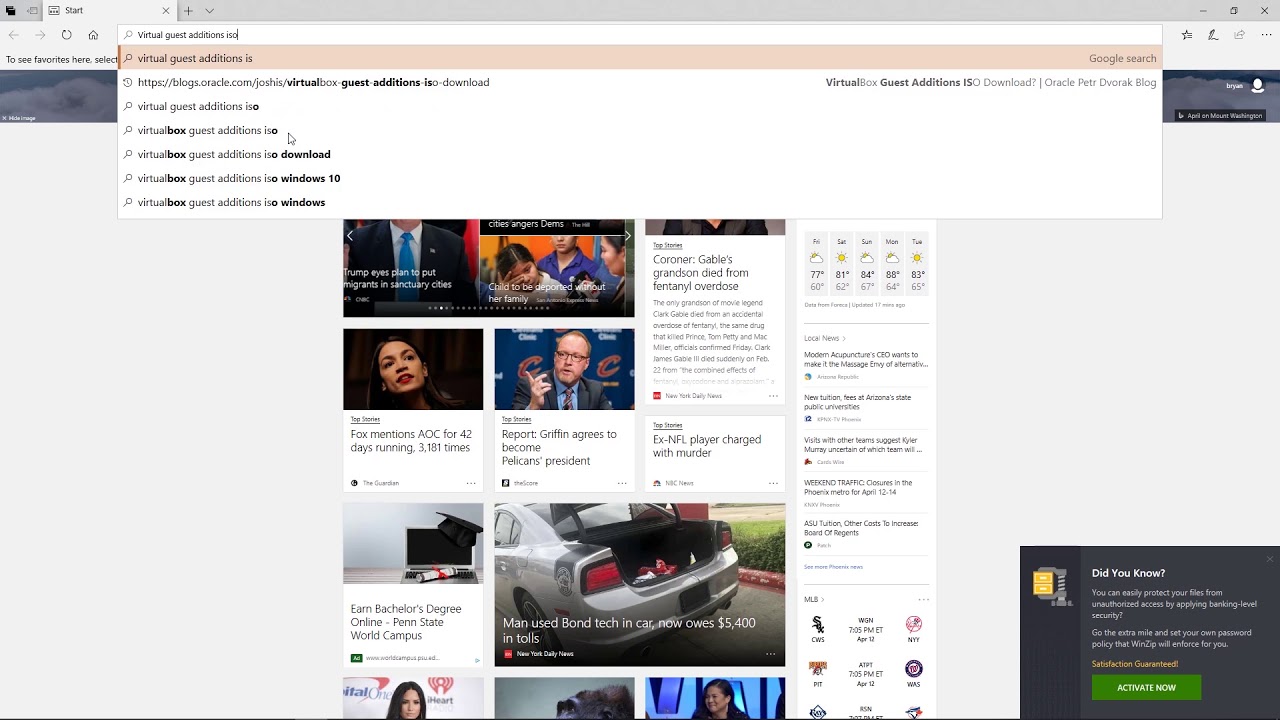Read 'Coroner: Gable's grandson died from fentanyl overdose'
Image resolution: width=1280 pixels, height=720 pixels.
click(700, 272)
